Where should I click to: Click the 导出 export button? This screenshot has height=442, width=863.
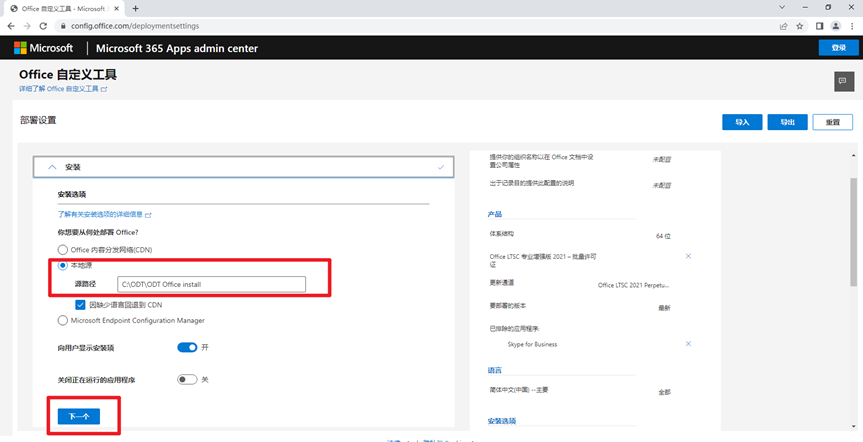point(787,122)
